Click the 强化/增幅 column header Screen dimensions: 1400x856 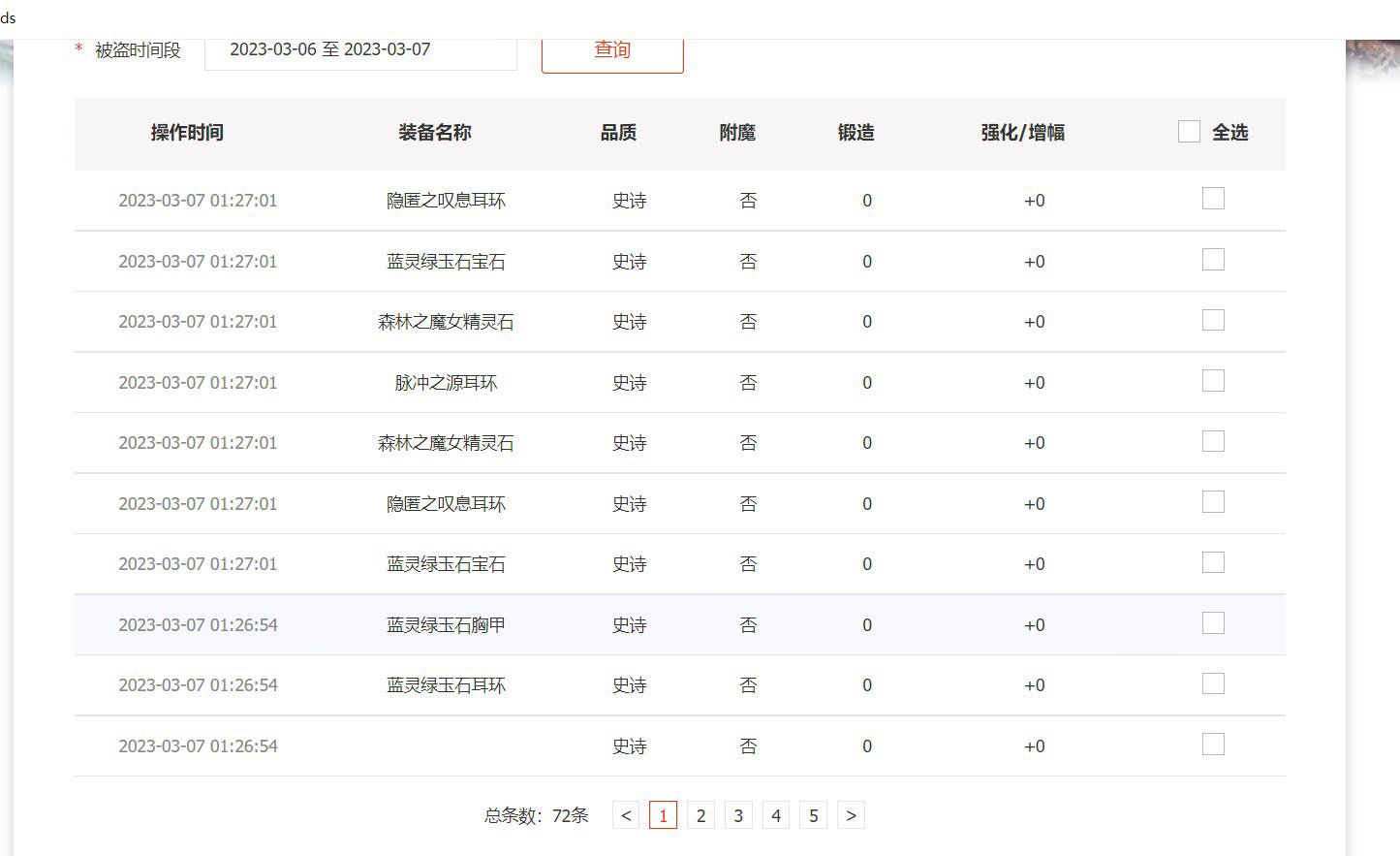(1023, 133)
